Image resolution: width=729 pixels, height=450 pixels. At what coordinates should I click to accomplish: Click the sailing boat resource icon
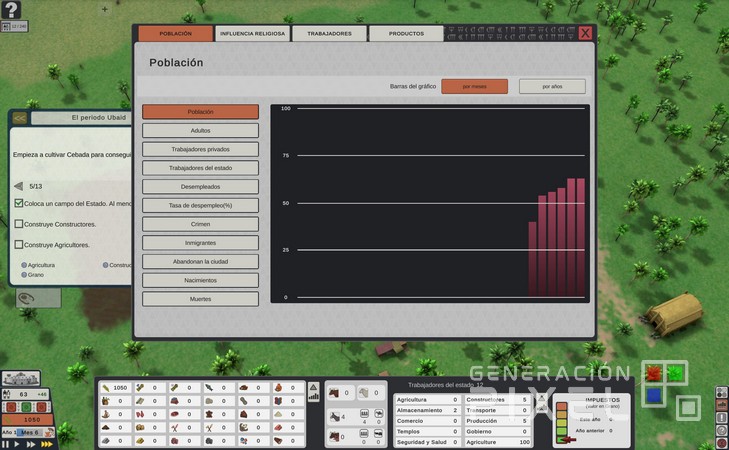(x=106, y=414)
